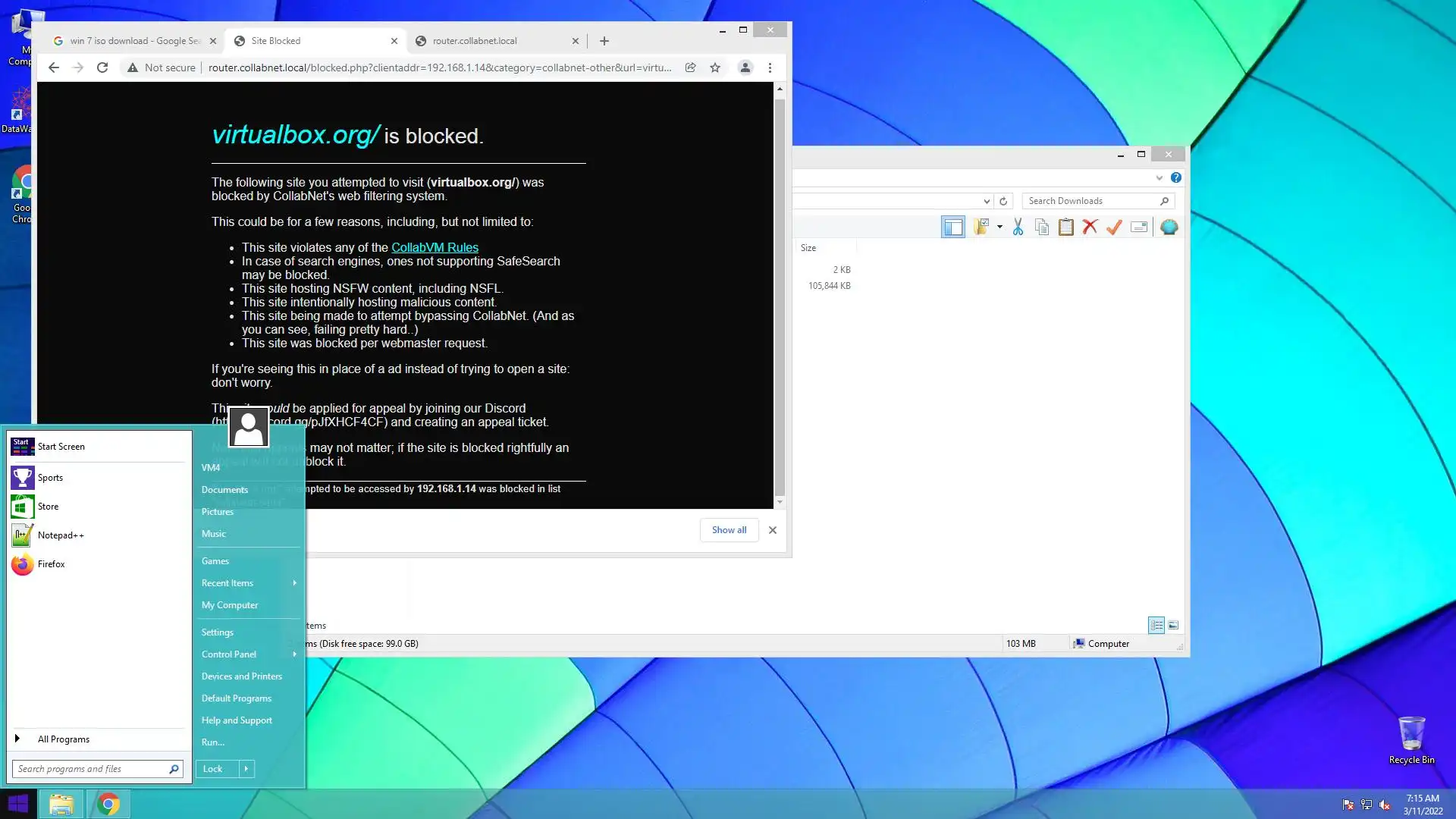Expand the Explorer address bar dropdown
This screenshot has height=819, width=1456.
987,201
